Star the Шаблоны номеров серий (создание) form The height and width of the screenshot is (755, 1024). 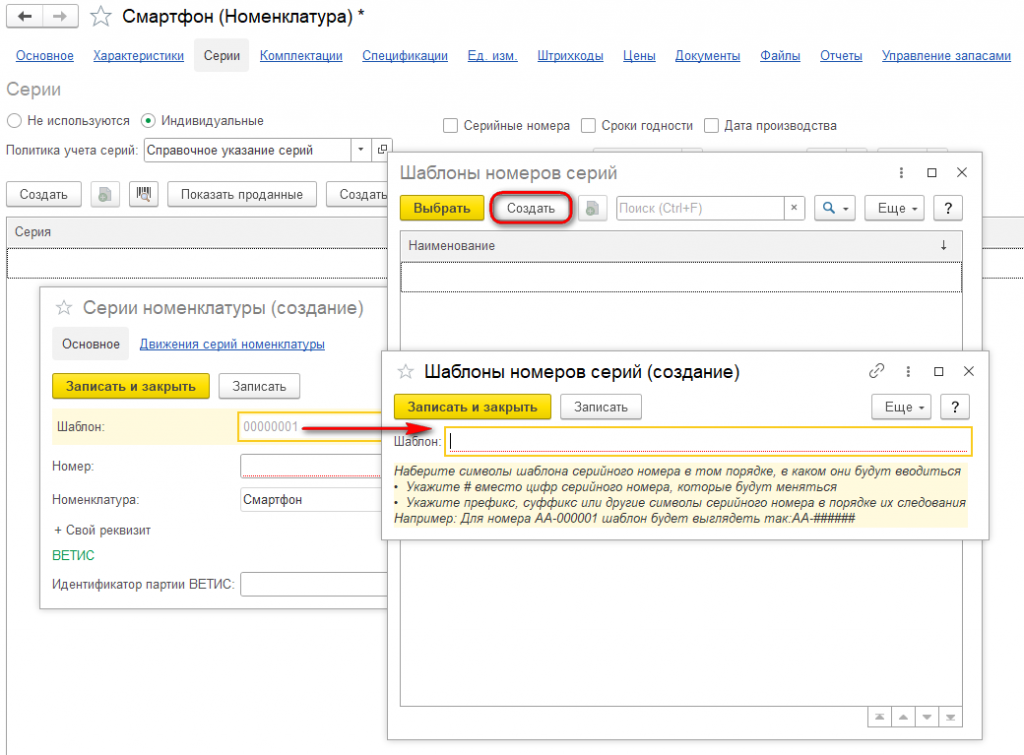(x=406, y=372)
